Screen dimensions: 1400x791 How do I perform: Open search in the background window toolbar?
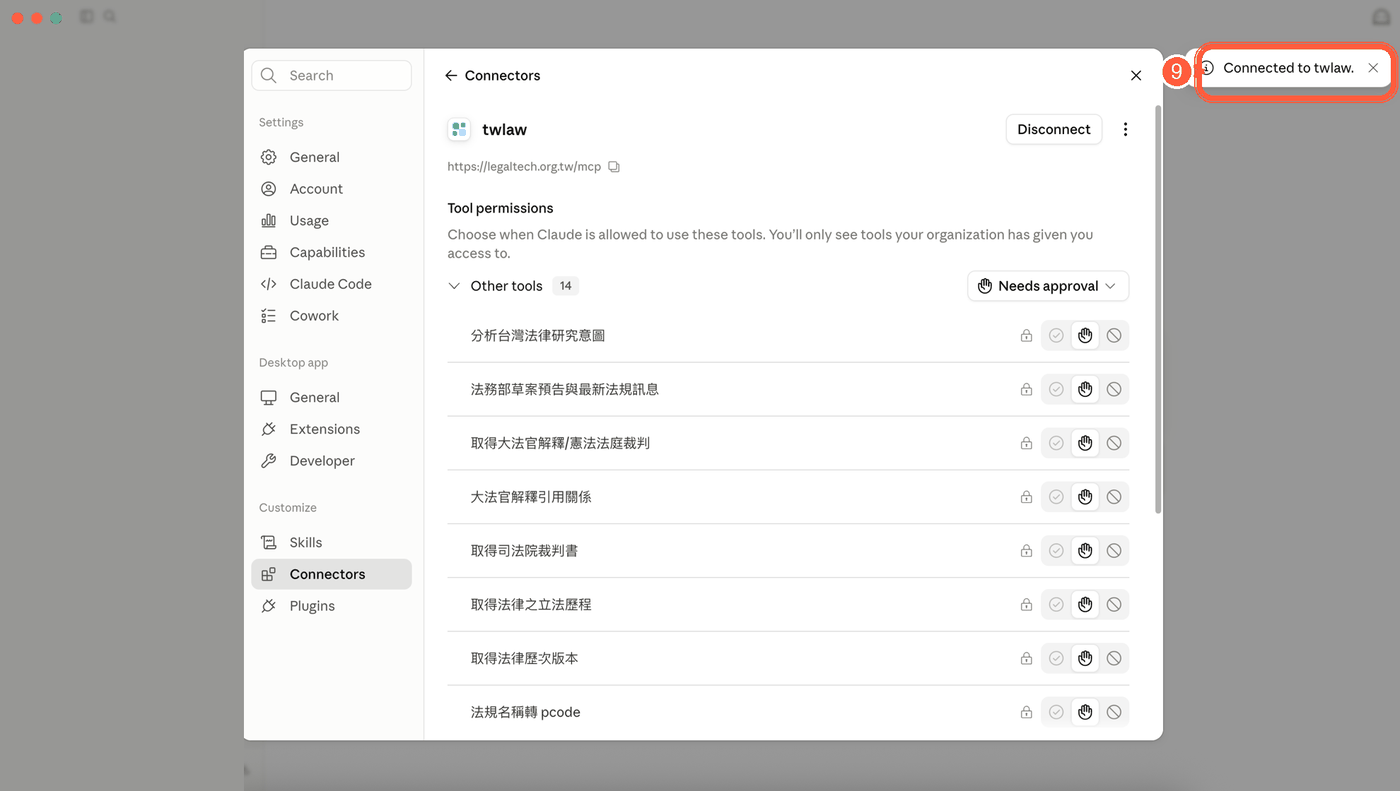[109, 17]
